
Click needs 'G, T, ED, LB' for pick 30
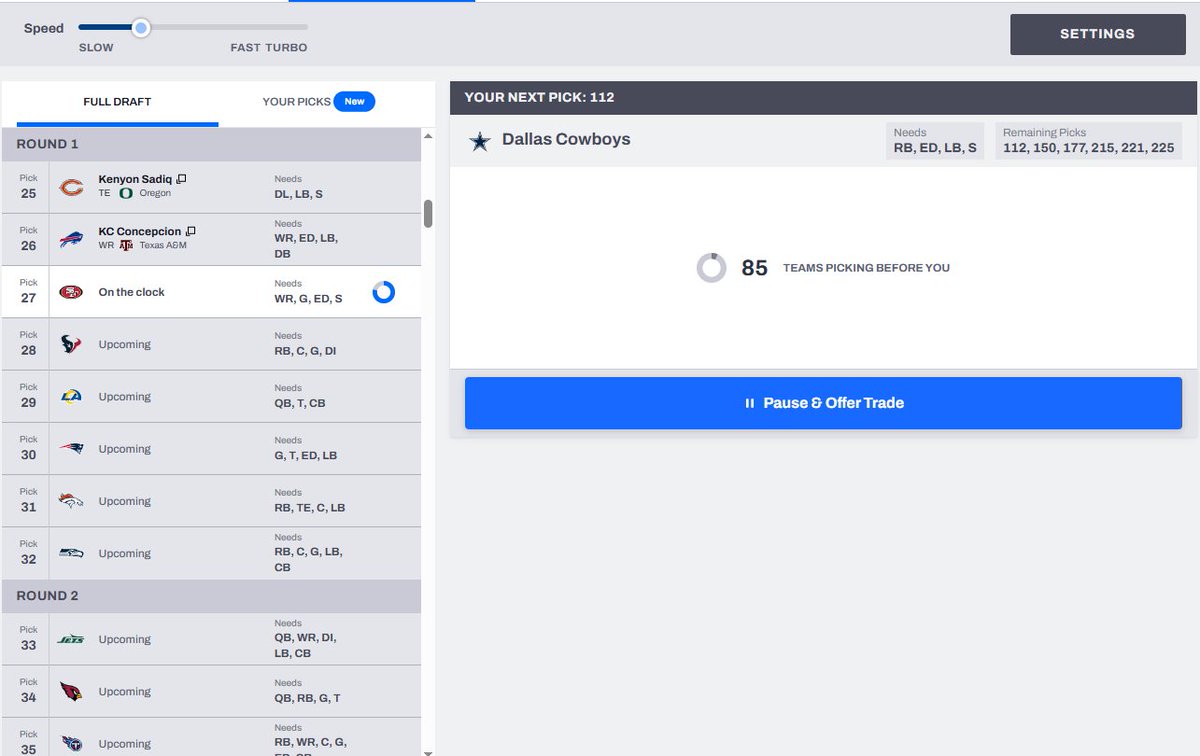tap(306, 455)
